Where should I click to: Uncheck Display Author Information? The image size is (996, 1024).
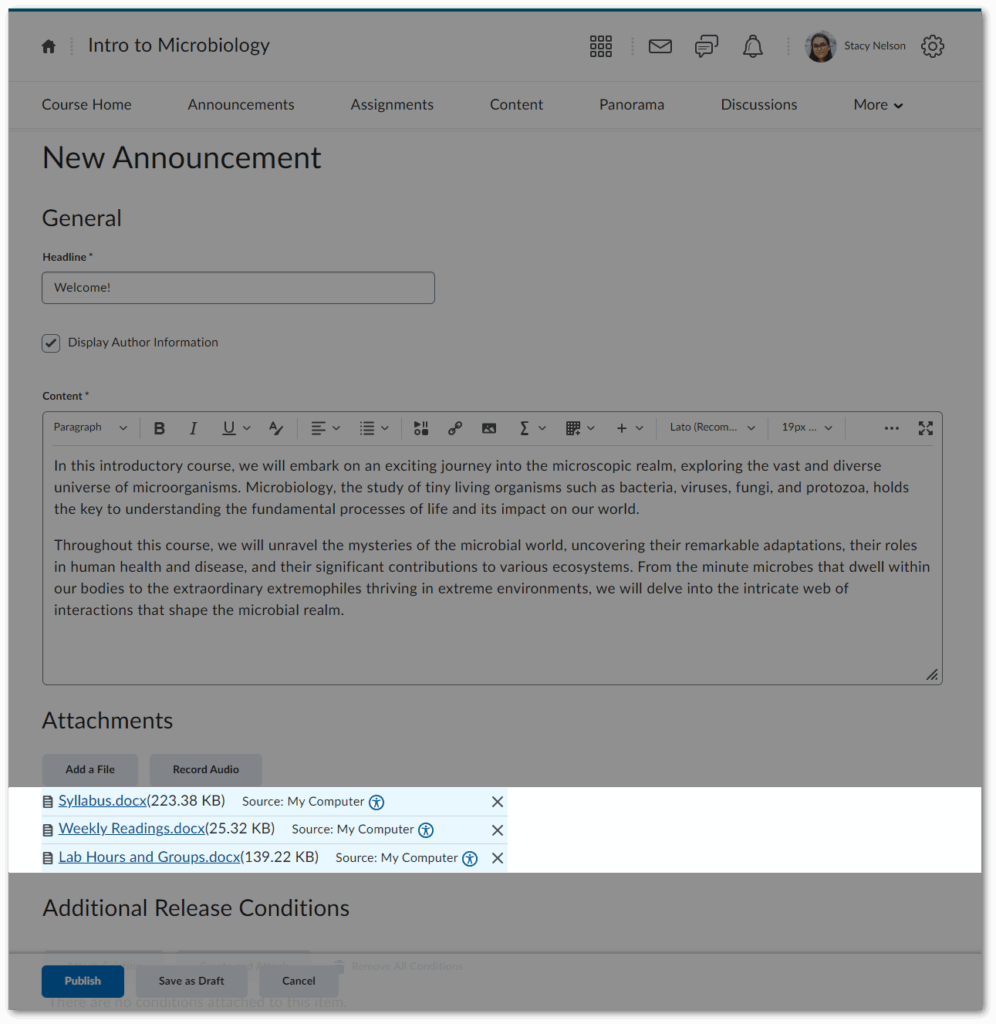tap(51, 342)
